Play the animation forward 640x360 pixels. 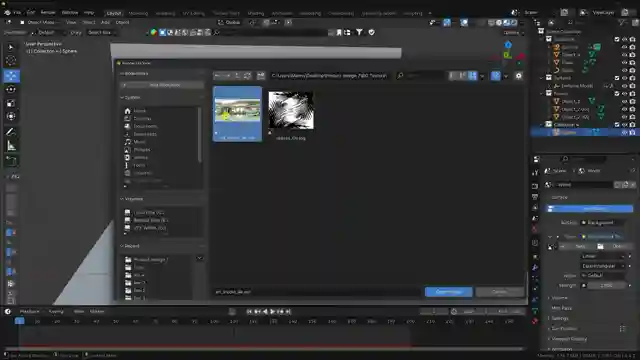(x=273, y=311)
